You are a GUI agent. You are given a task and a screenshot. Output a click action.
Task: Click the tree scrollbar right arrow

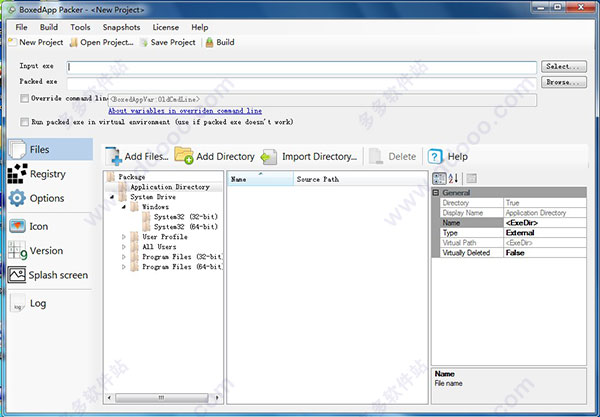click(217, 397)
